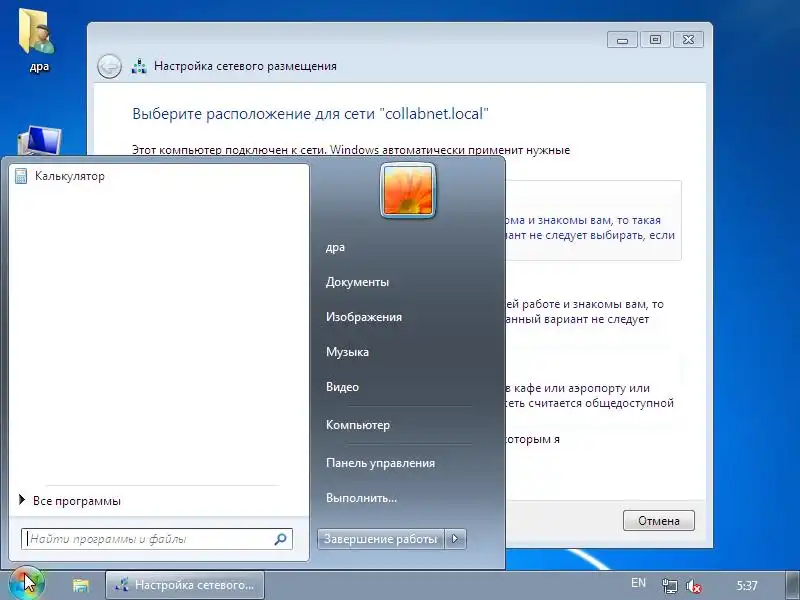Click the muted volume tray icon
Image resolution: width=800 pixels, height=600 pixels.
coord(693,586)
